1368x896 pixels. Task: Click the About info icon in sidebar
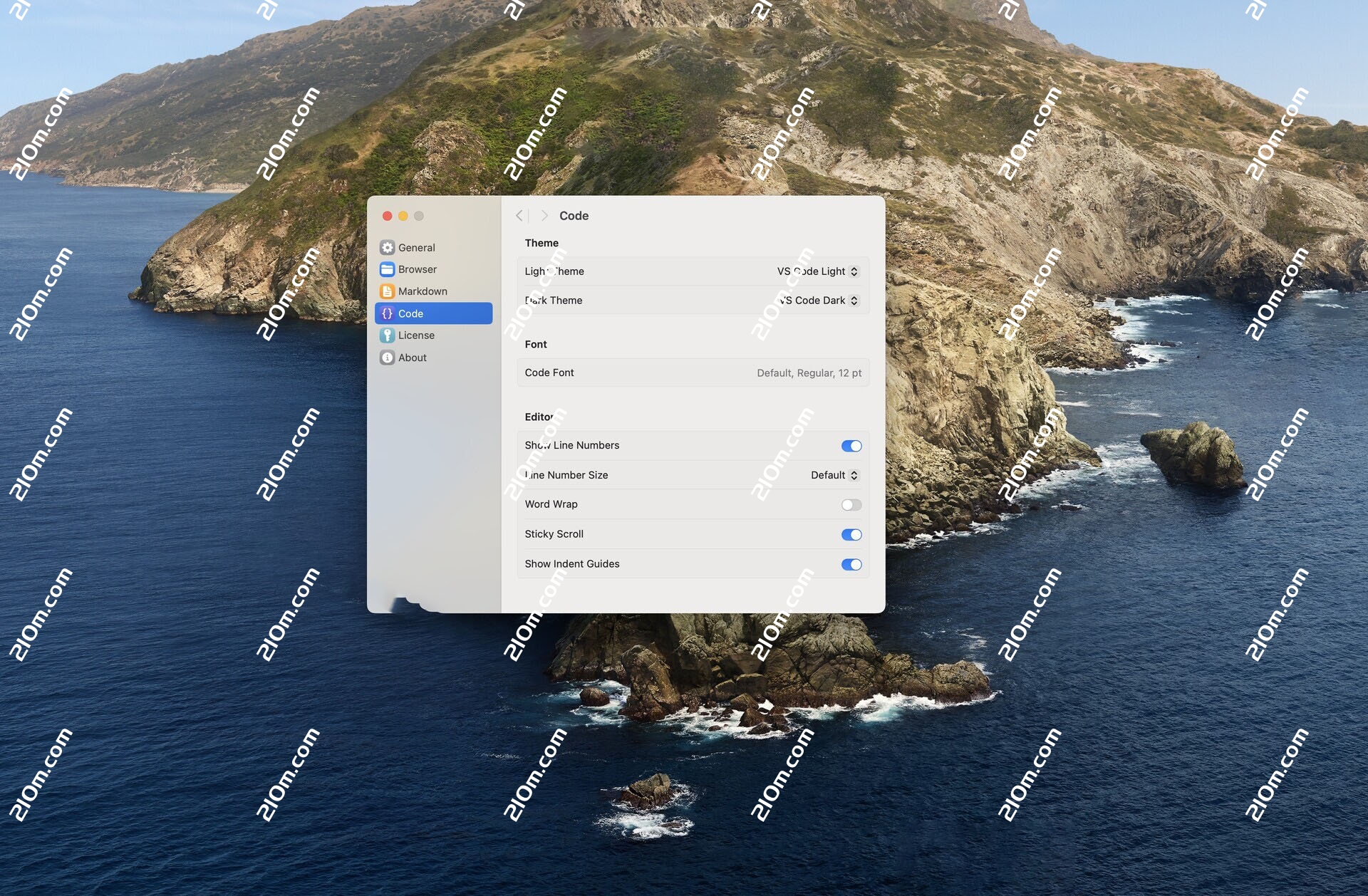tap(387, 358)
